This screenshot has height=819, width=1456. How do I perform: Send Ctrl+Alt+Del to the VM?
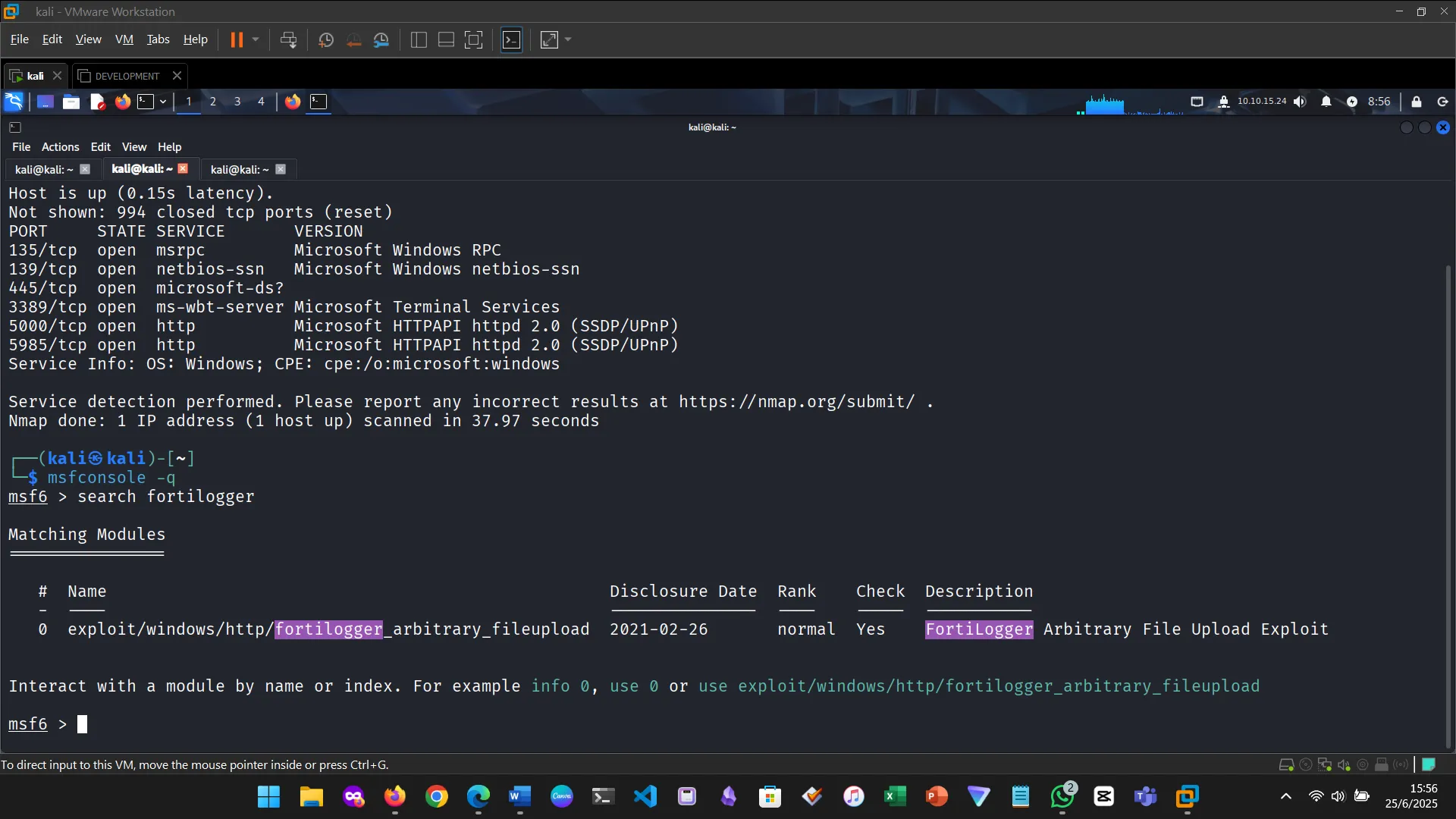click(x=288, y=39)
